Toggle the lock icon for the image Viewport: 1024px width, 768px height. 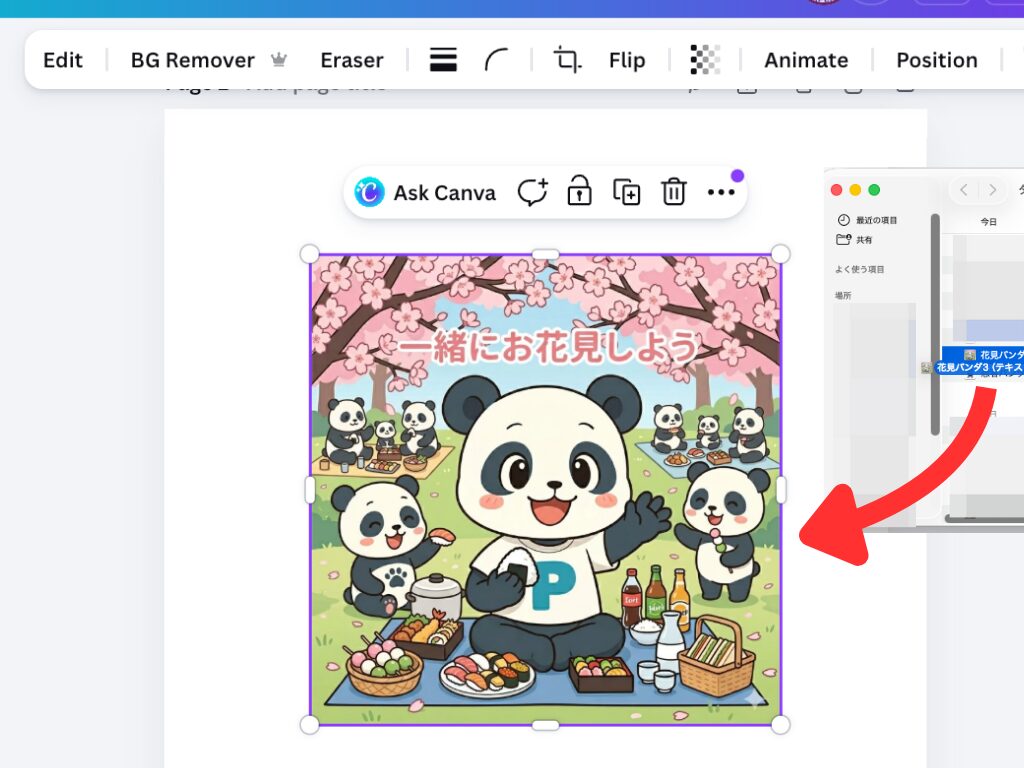pos(579,192)
